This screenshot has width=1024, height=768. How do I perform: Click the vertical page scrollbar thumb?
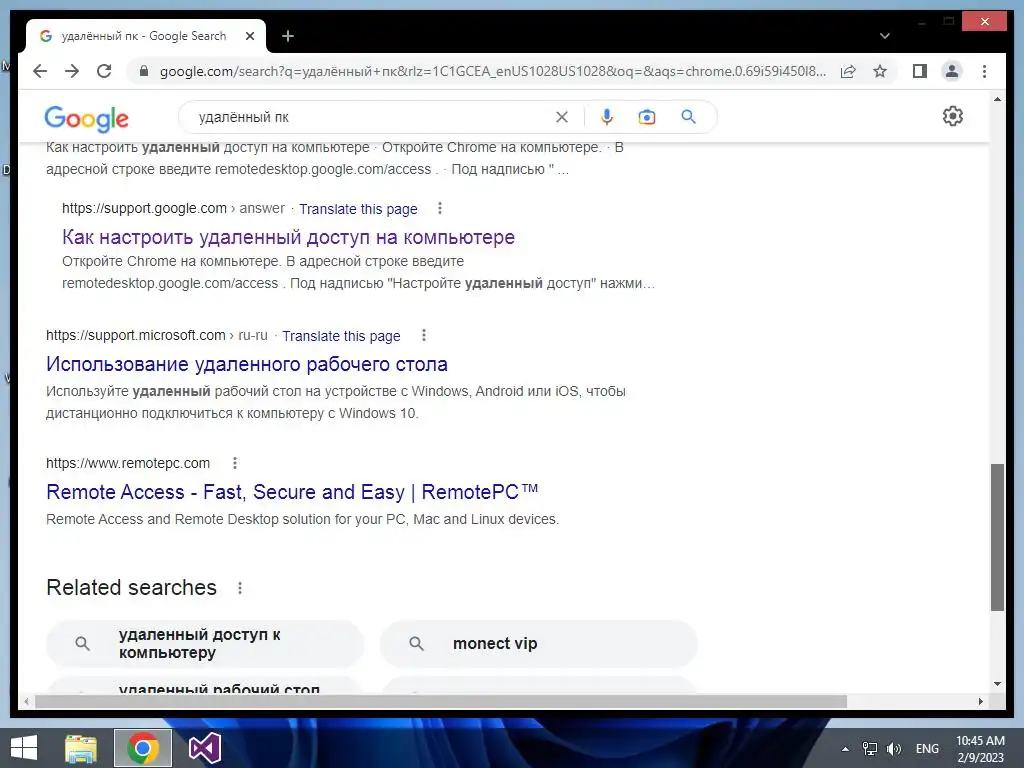click(997, 537)
